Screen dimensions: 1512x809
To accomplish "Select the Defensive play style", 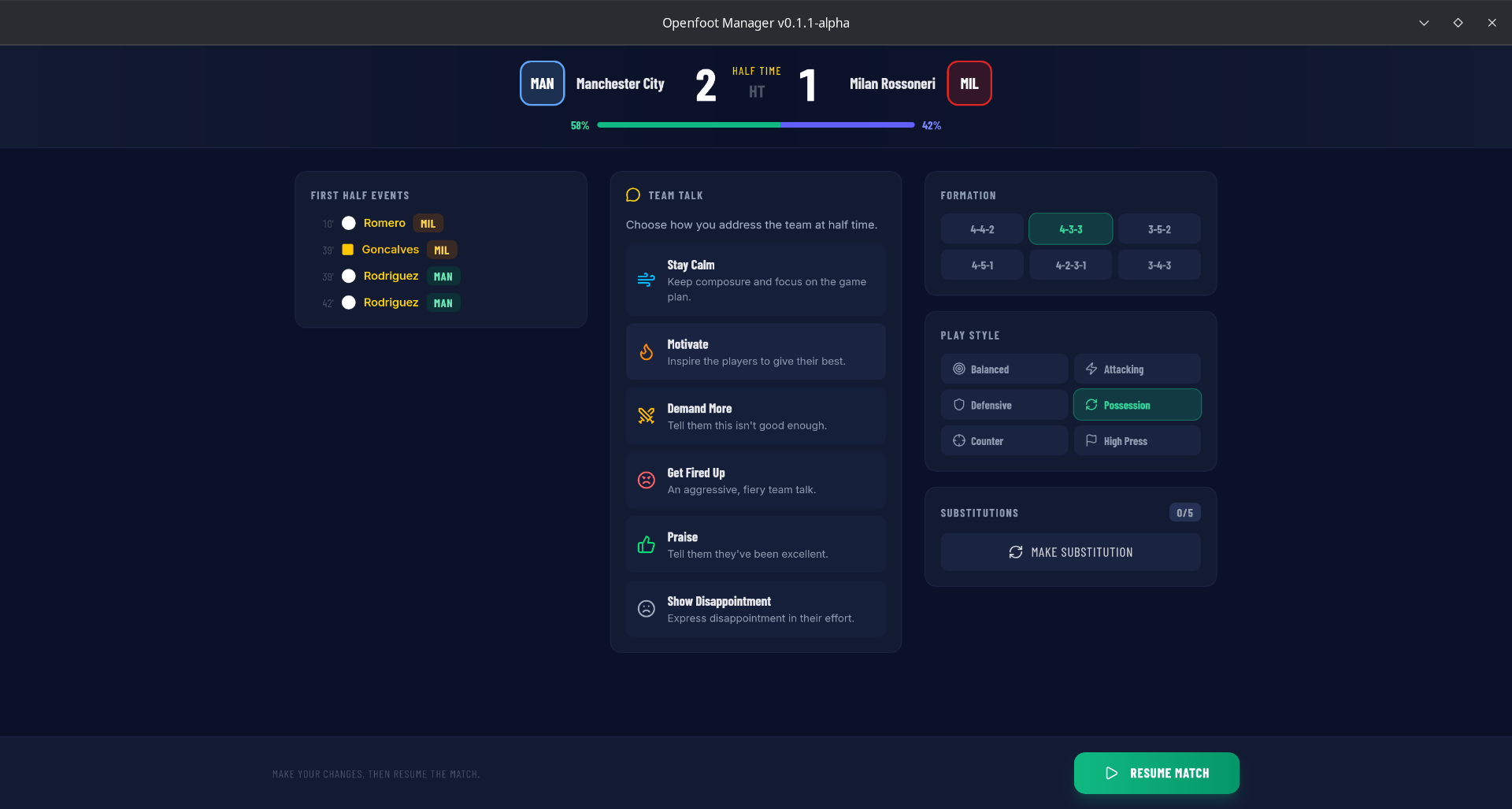I will (1004, 405).
